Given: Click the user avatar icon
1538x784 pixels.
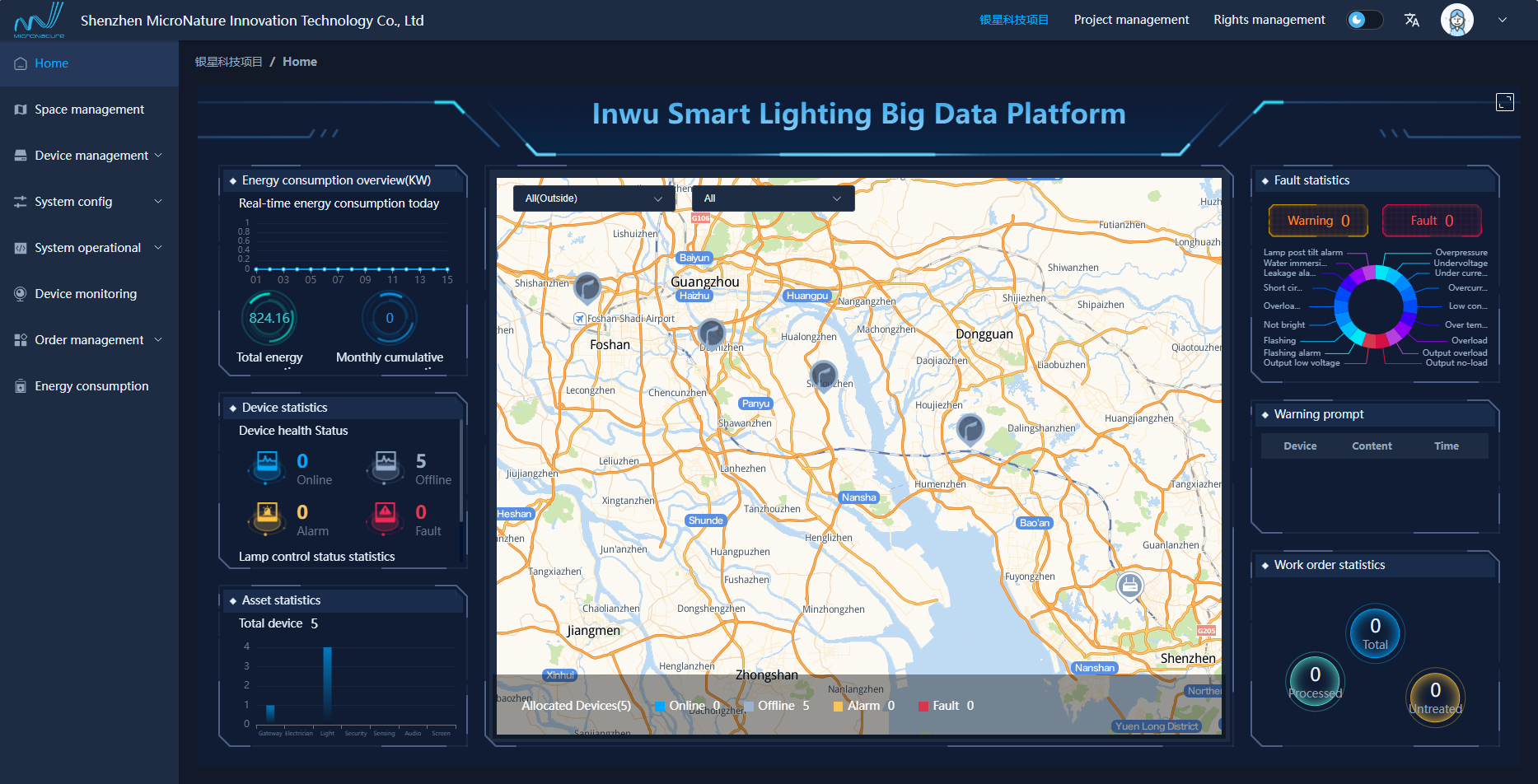Looking at the screenshot, I should click(1456, 20).
